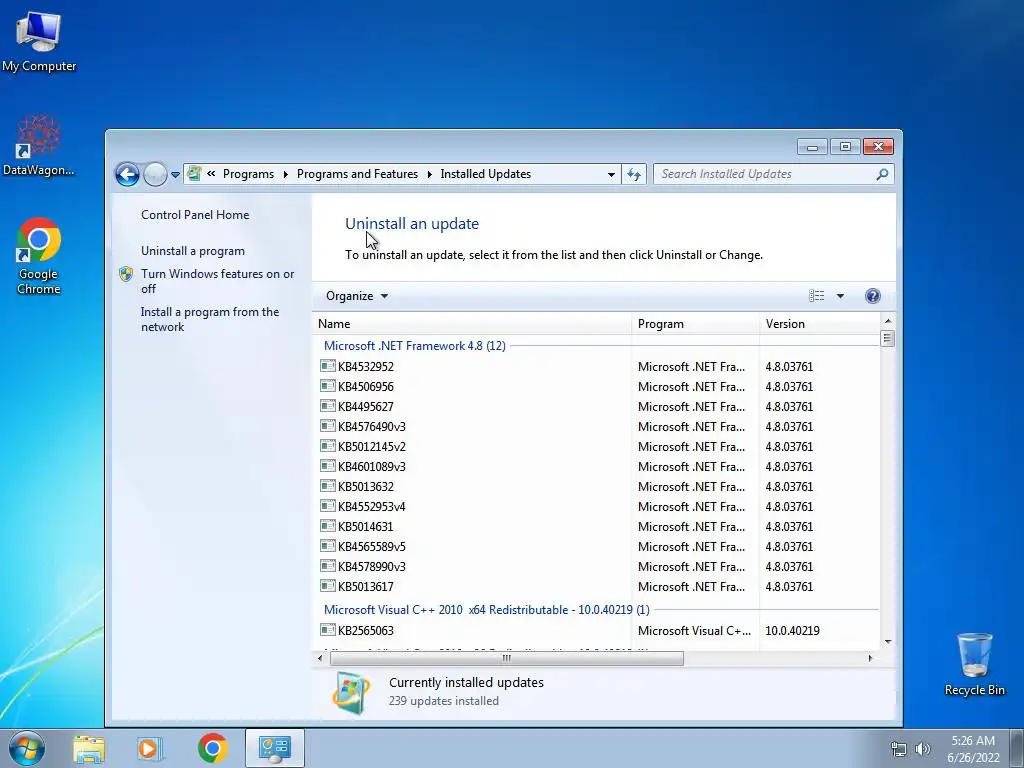Collapse Microsoft .NET Framework 4.8 group
Screen dimensions: 1024x768
415,345
